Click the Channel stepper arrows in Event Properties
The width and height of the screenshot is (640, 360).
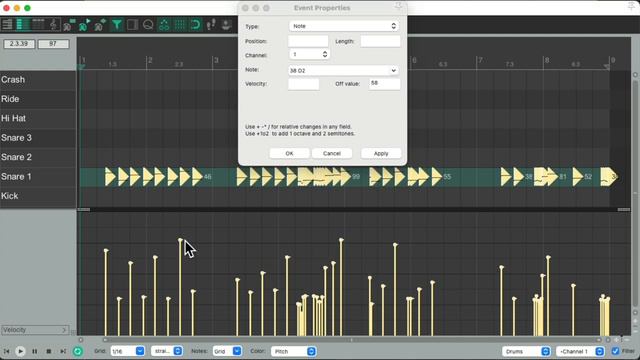click(x=325, y=54)
